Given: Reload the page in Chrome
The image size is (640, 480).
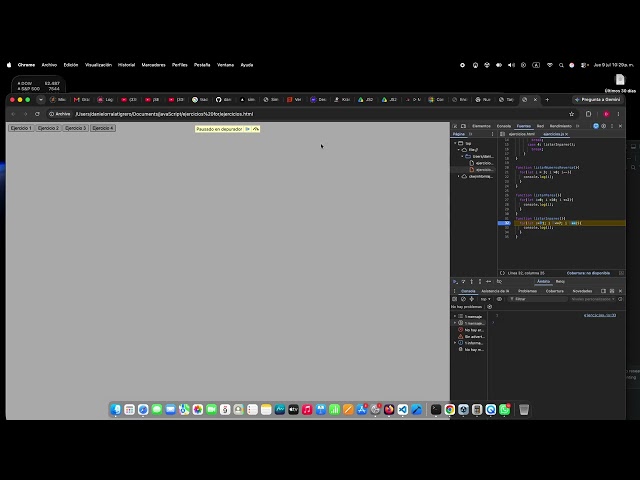Looking at the screenshot, I should tap(37, 114).
